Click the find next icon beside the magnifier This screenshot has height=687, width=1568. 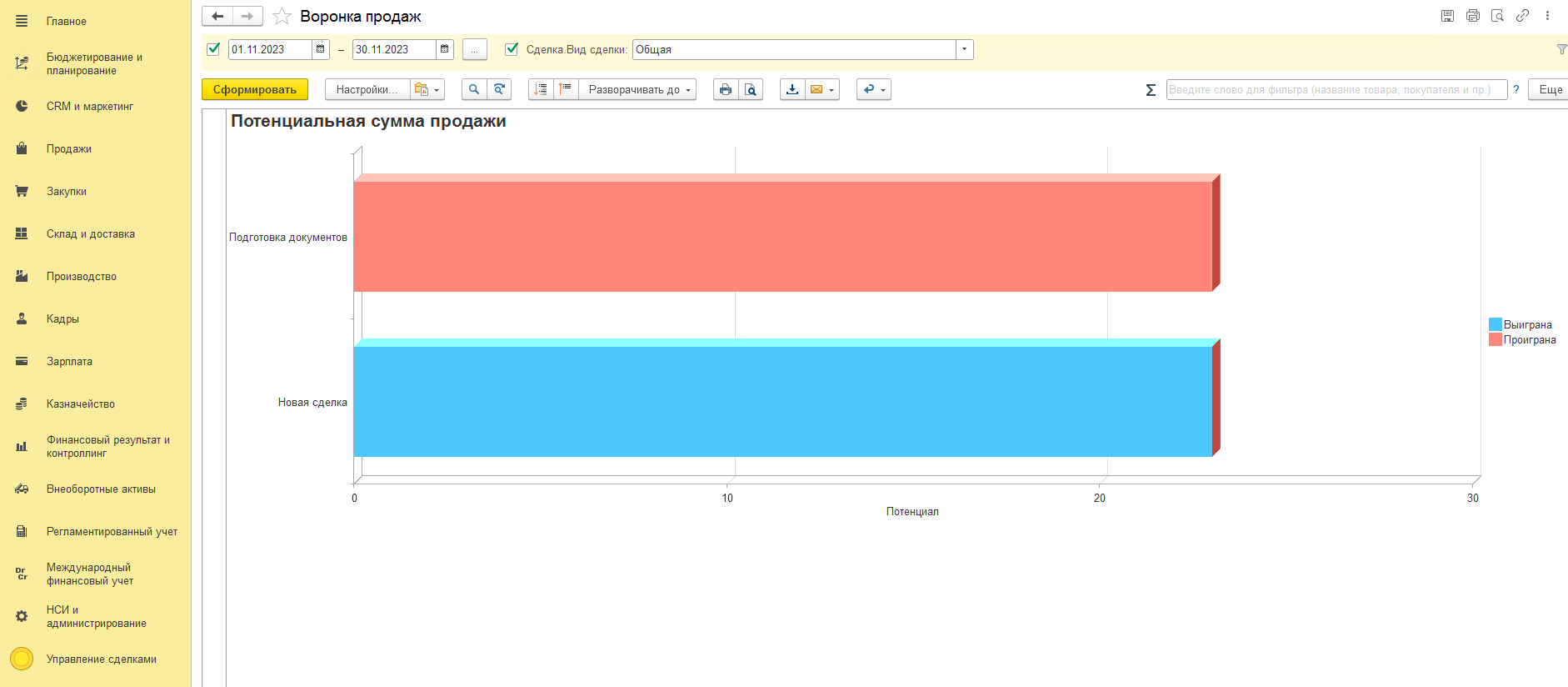[499, 89]
